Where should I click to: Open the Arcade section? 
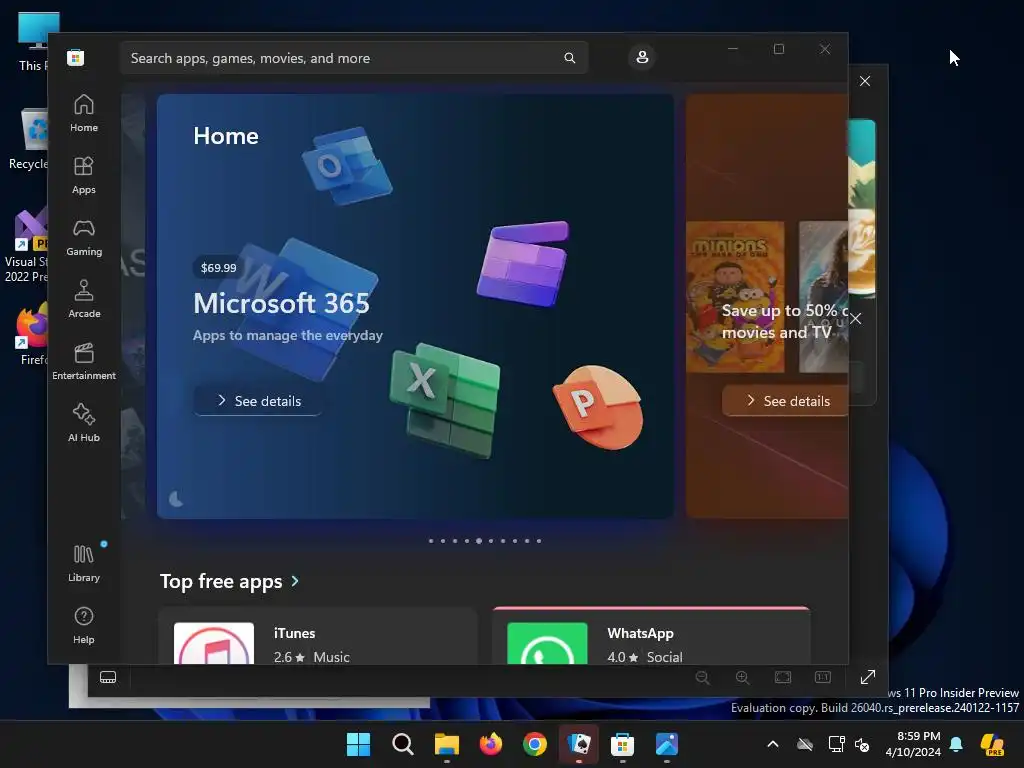pyautogui.click(x=84, y=299)
